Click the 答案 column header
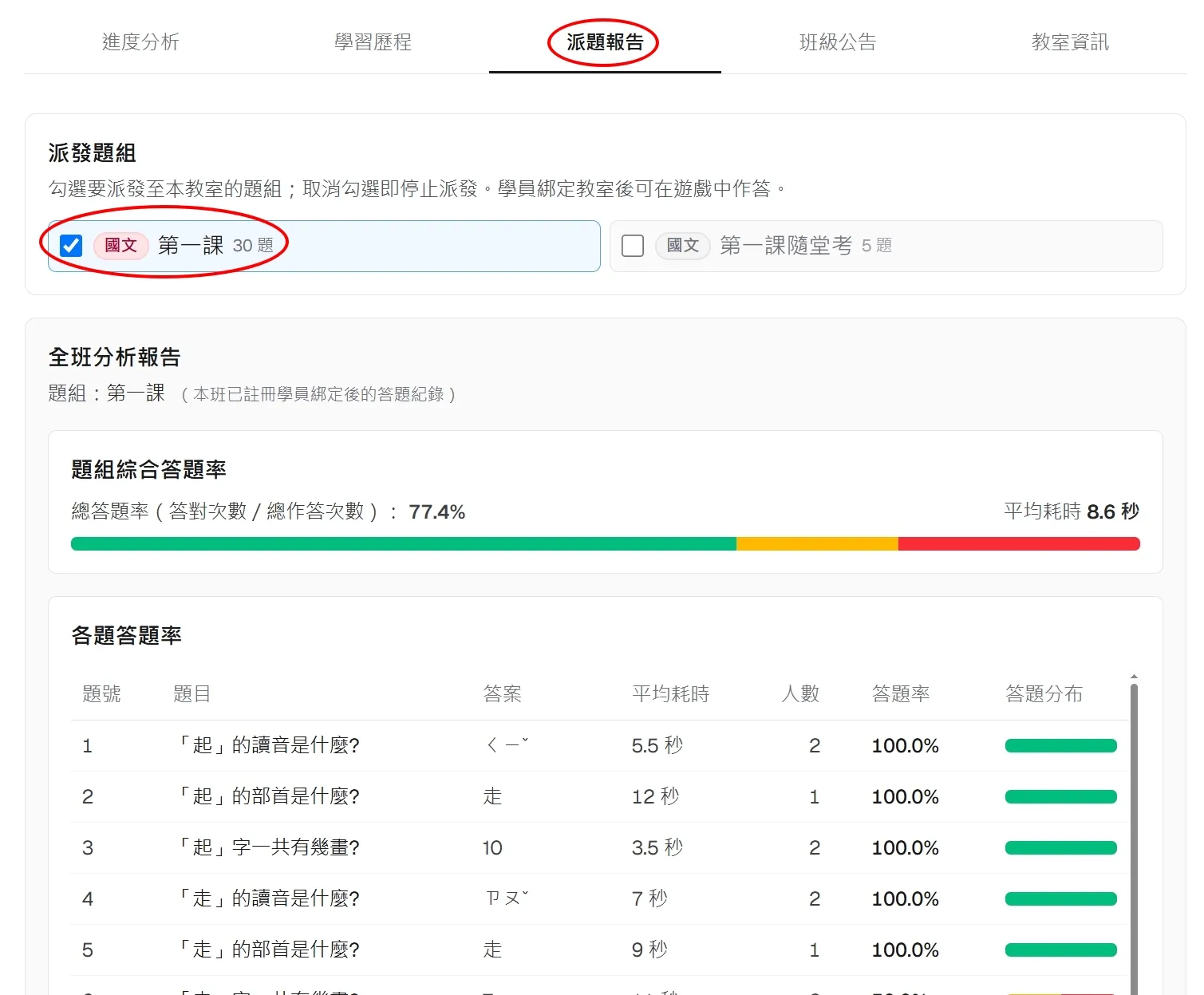This screenshot has width=1204, height=995. (x=503, y=693)
